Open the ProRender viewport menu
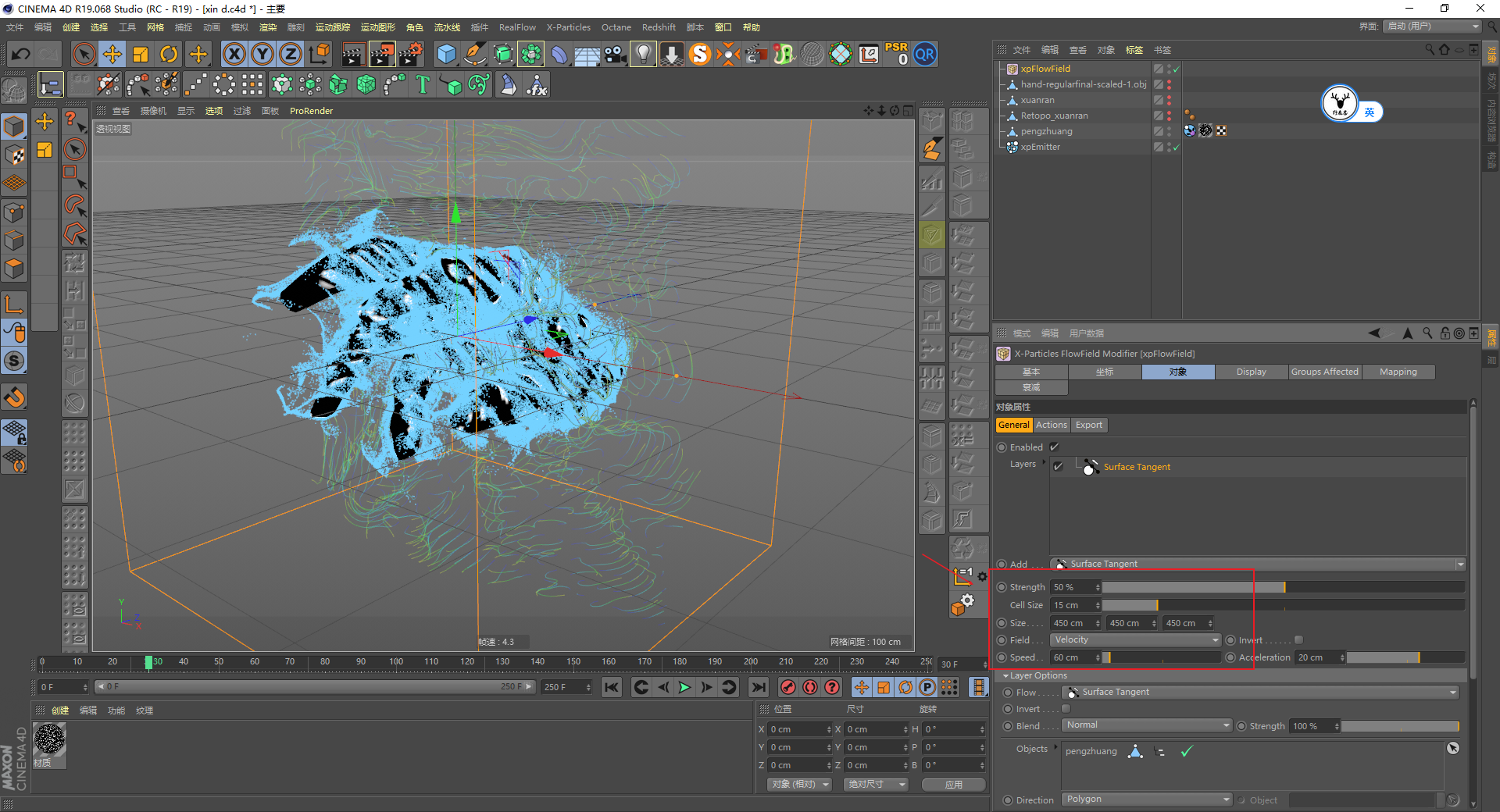1500x812 pixels. pos(311,111)
